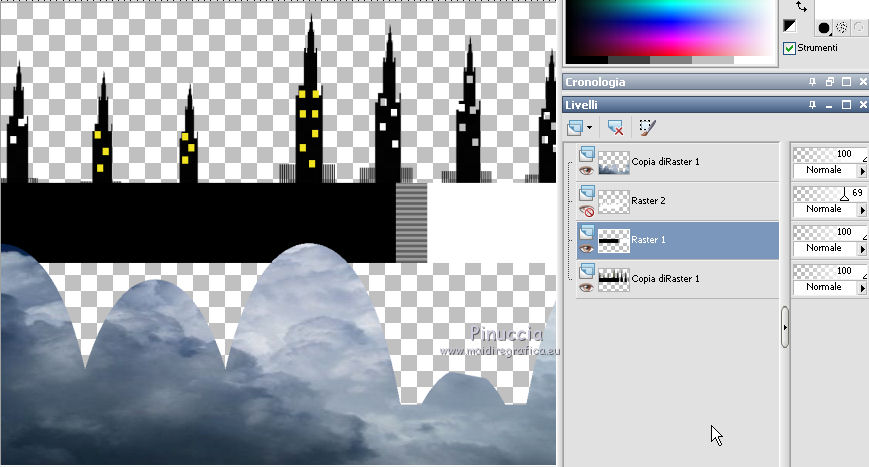This screenshot has width=869, height=467.
Task: Select the Raster 1 layer name
Action: tap(648, 240)
